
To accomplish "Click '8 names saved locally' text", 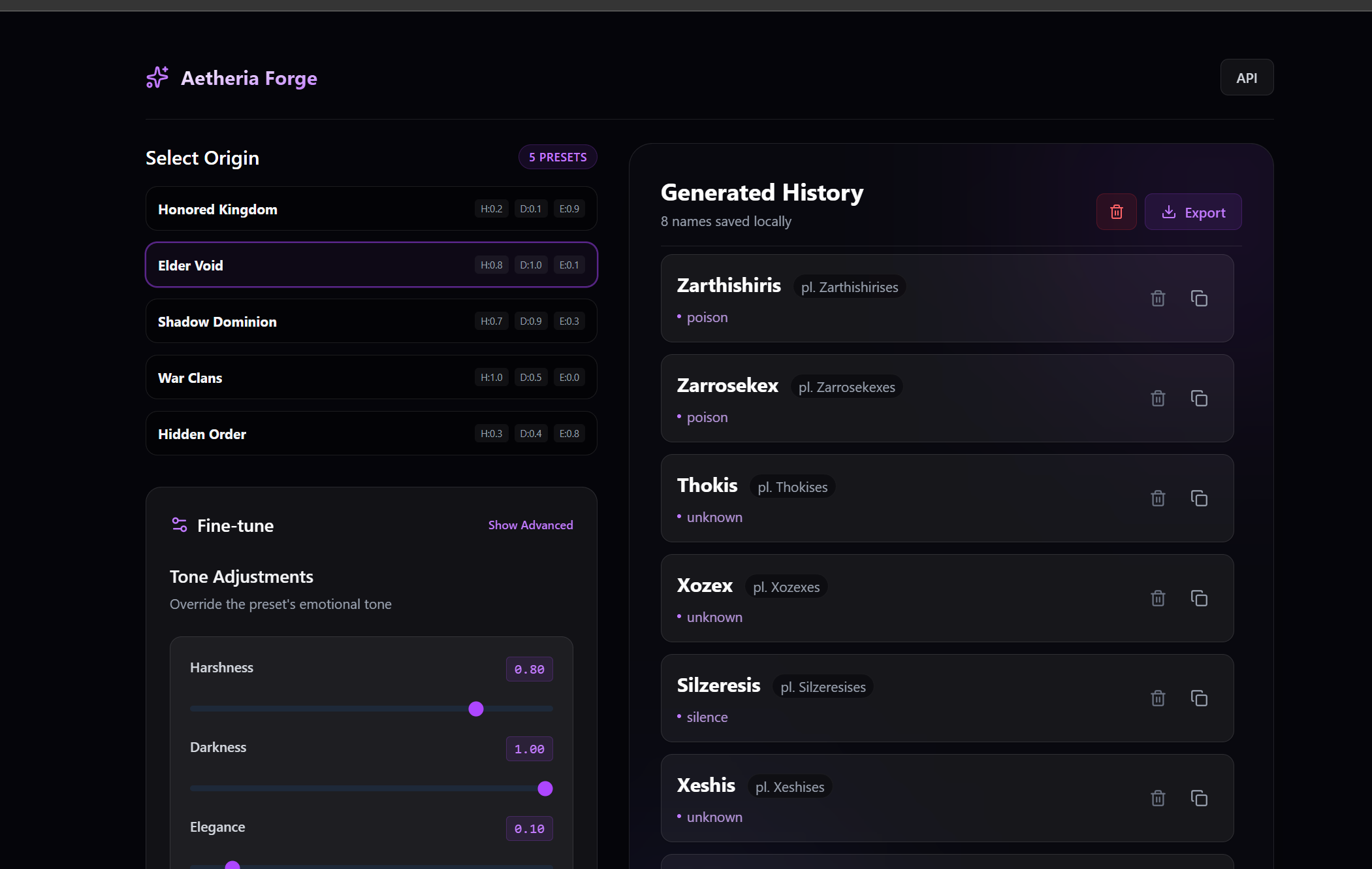I will (x=726, y=221).
